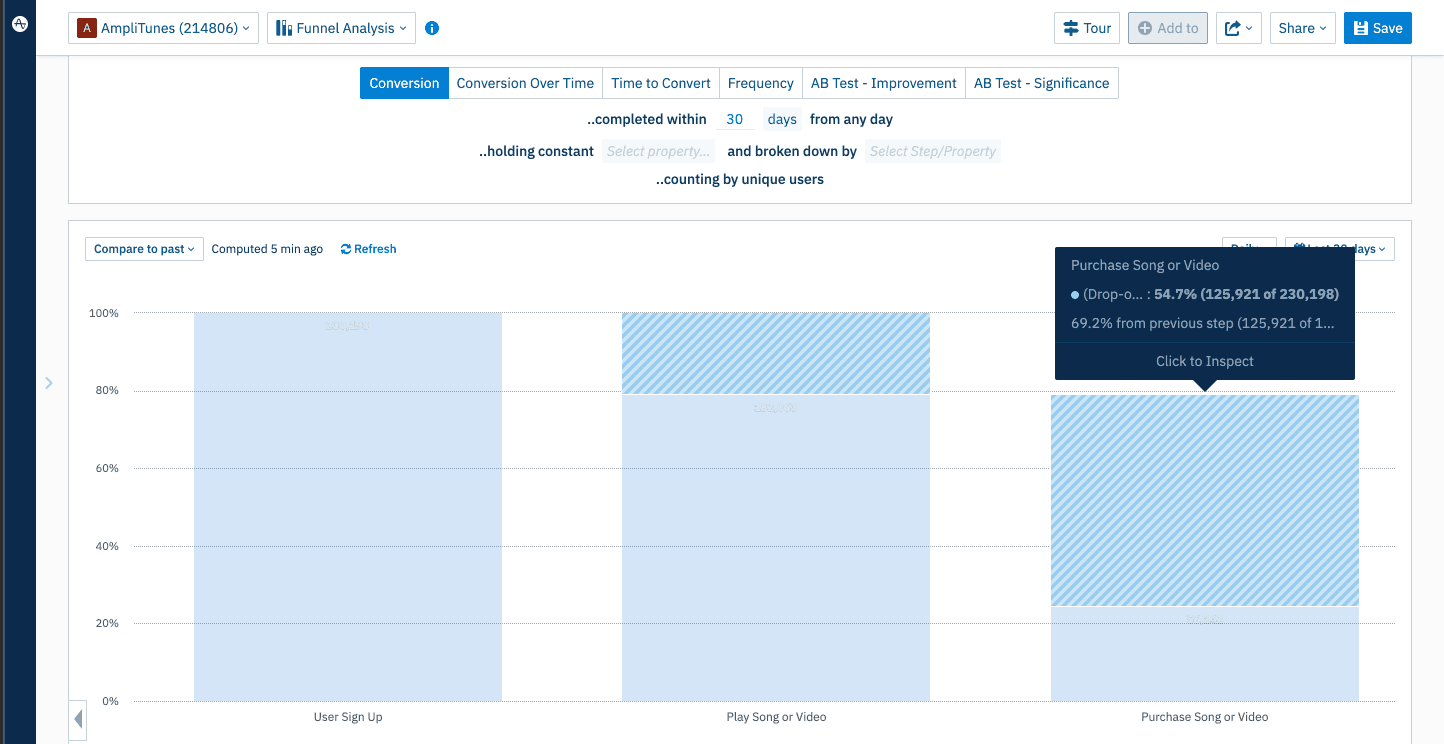Switch to AB Test - Significance tab
This screenshot has height=744, width=1444.
point(1041,83)
